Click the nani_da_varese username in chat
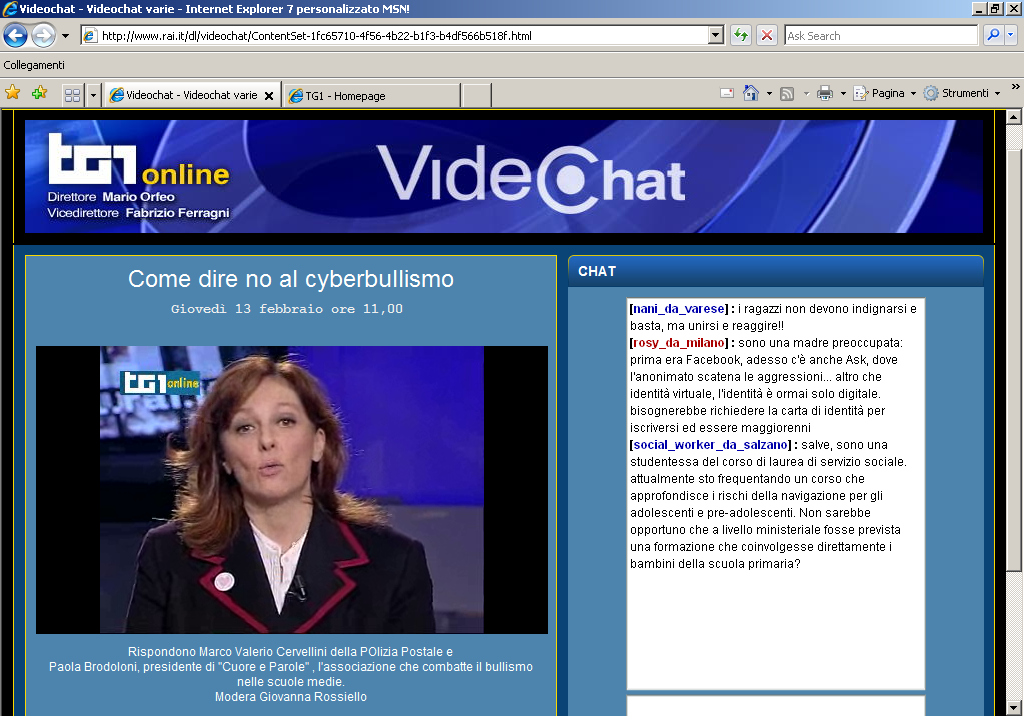 pyautogui.click(x=679, y=308)
